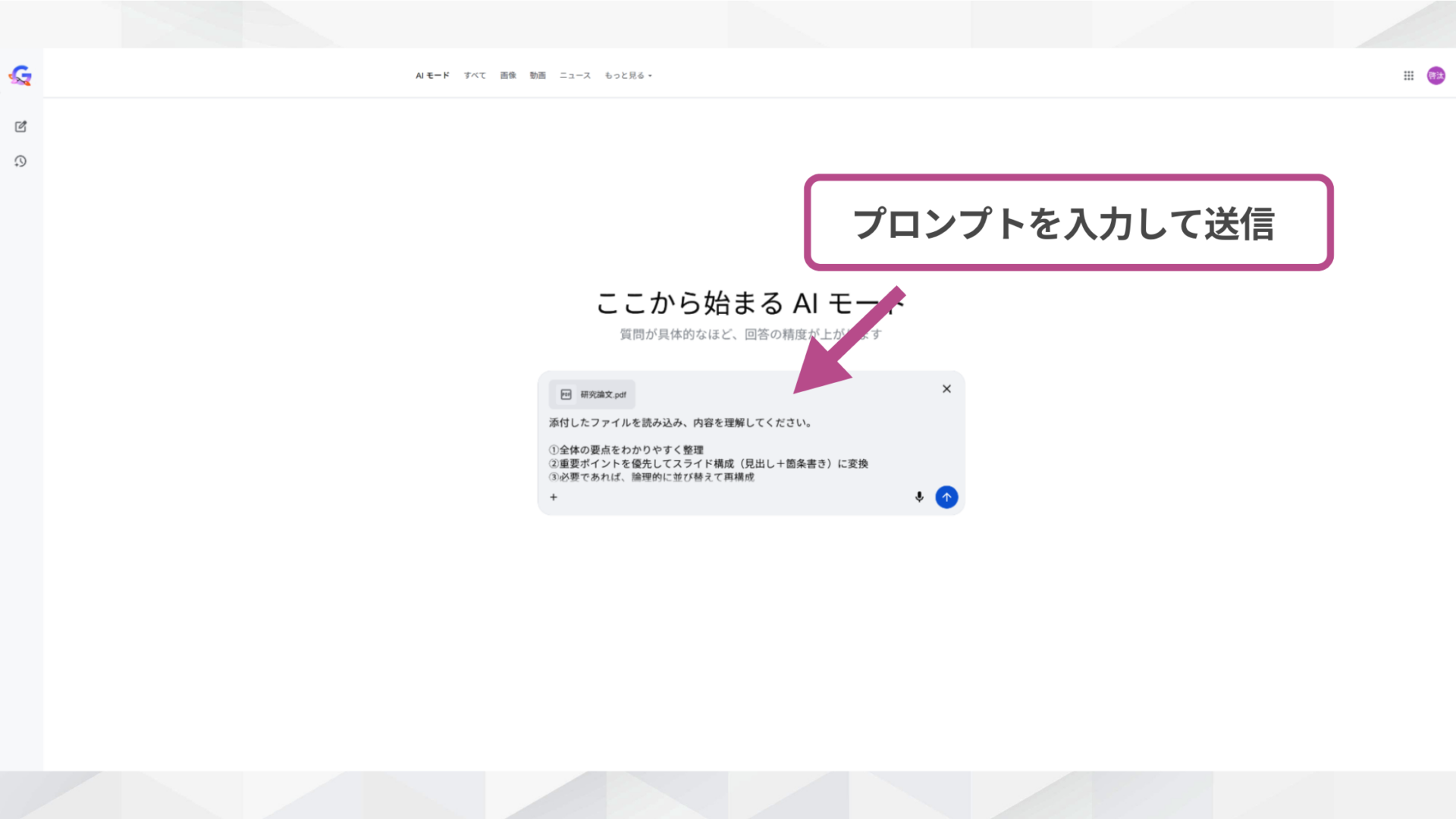Open the Google apps grid launcher

[x=1408, y=75]
